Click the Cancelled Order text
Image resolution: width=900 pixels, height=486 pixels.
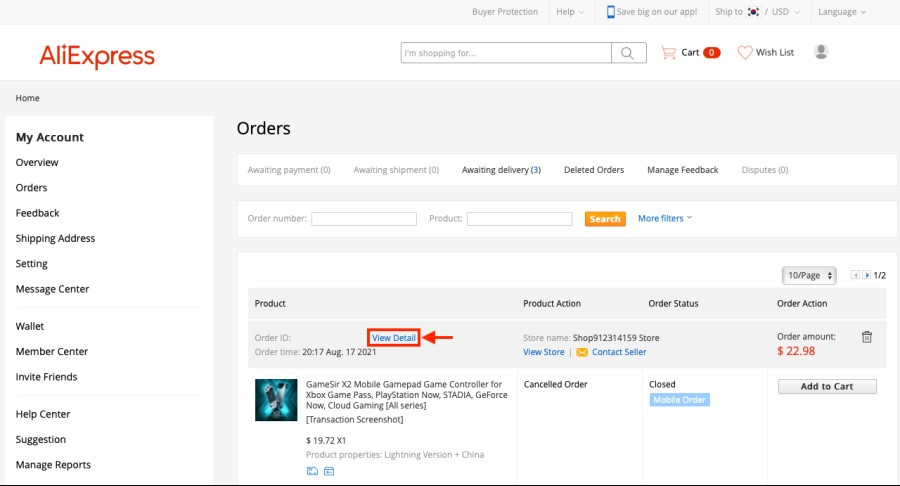(x=556, y=384)
